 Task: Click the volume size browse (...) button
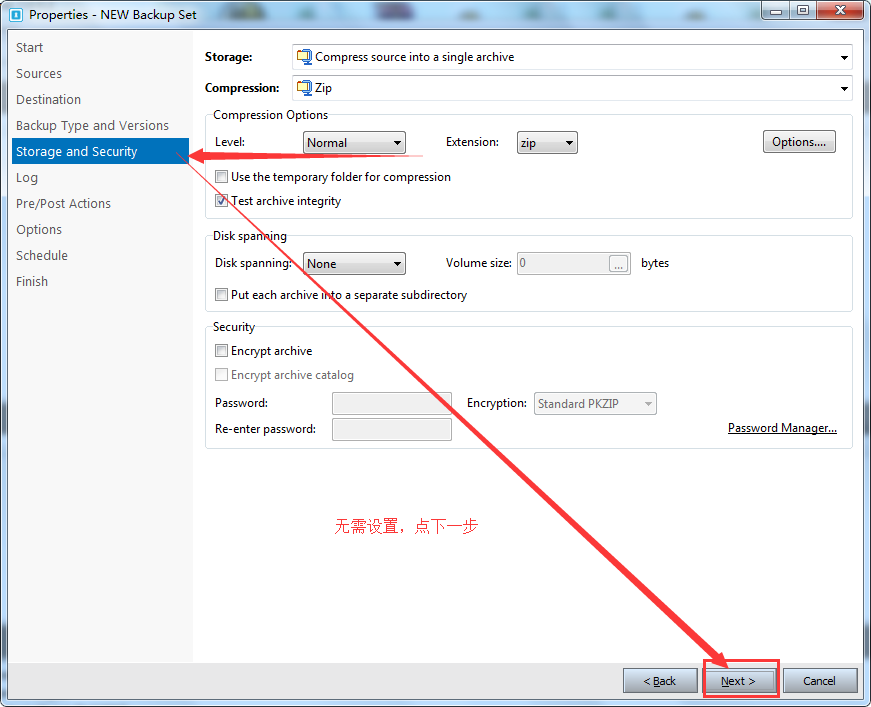(619, 264)
